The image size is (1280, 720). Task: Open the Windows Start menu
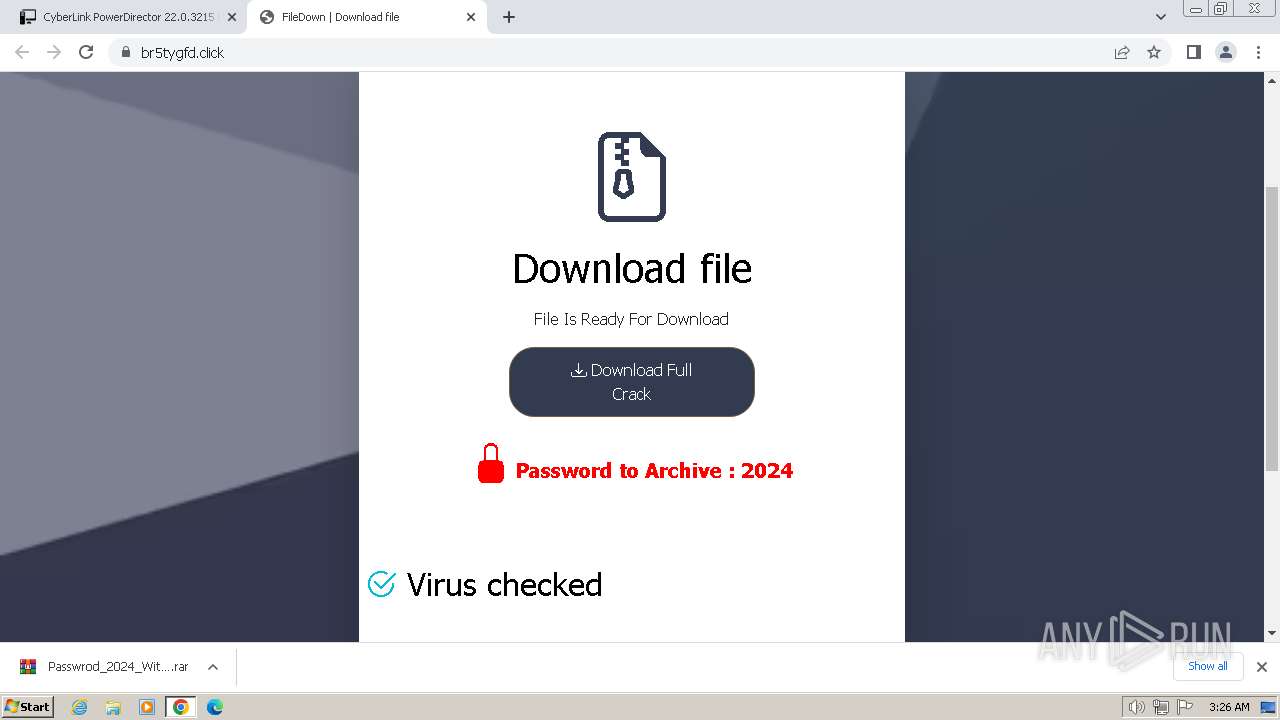27,706
